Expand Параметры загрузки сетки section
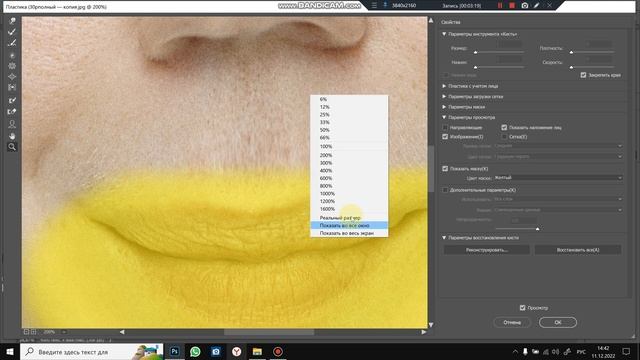Viewport: 640px width, 360px height. 444,97
